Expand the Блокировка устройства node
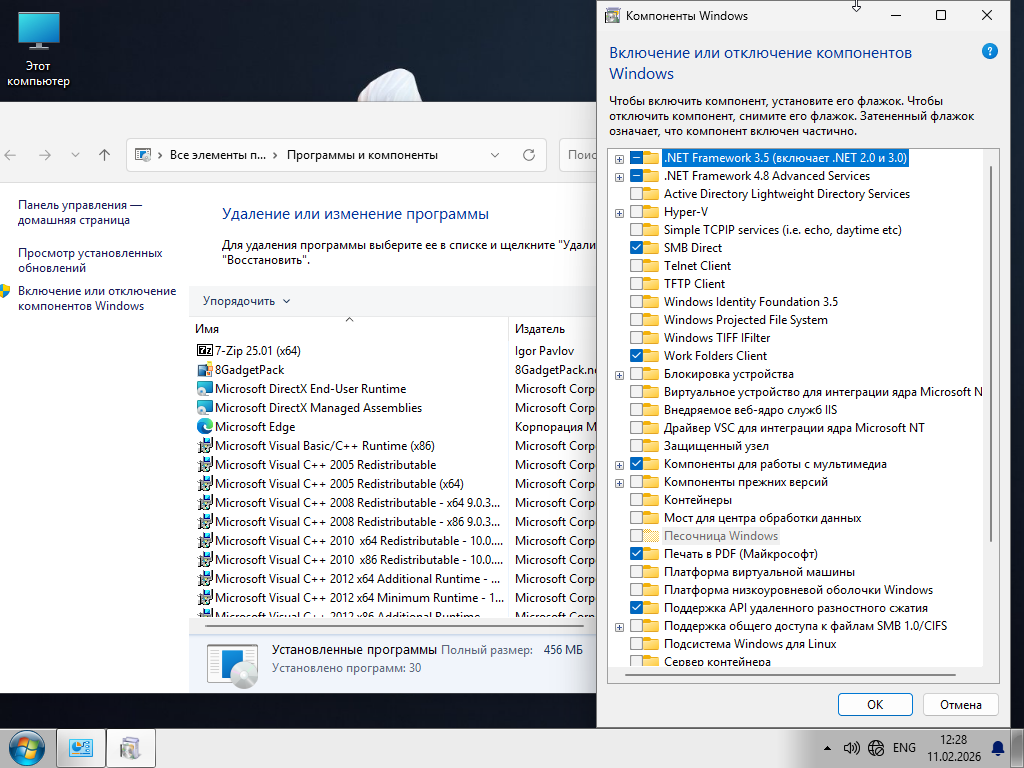Viewport: 1024px width, 768px height. tap(619, 375)
